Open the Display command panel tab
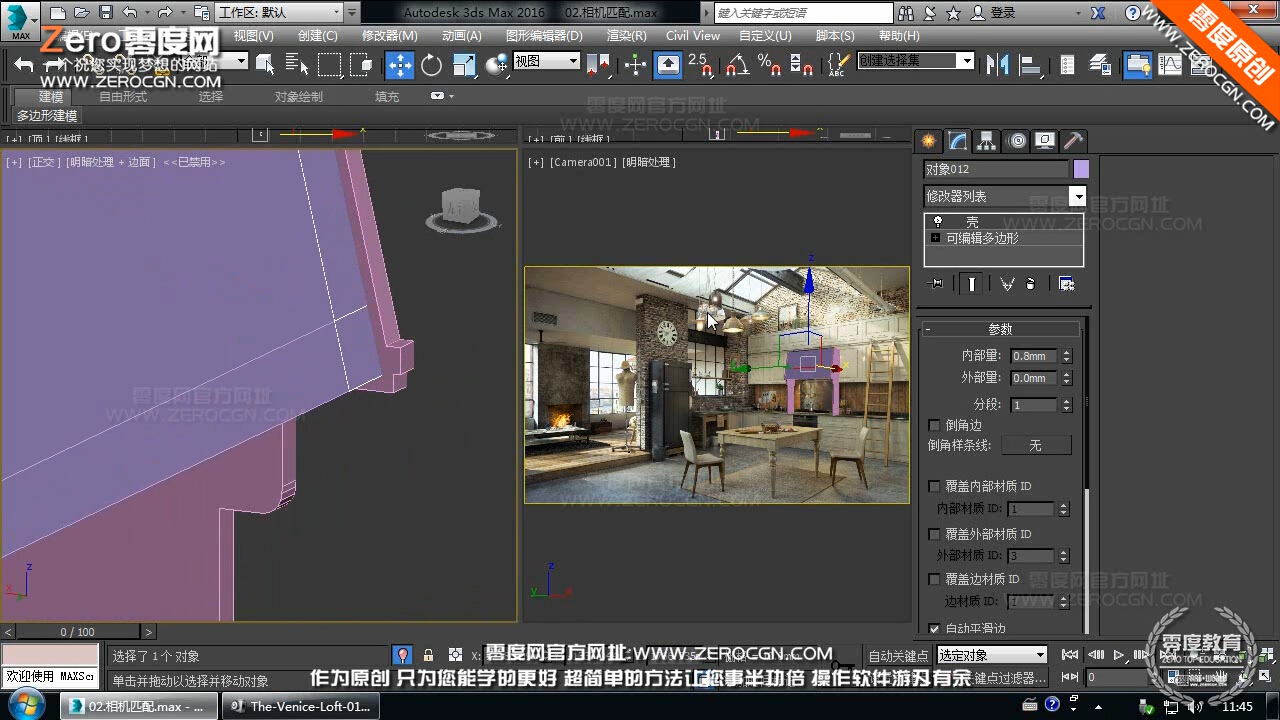 (x=1045, y=141)
